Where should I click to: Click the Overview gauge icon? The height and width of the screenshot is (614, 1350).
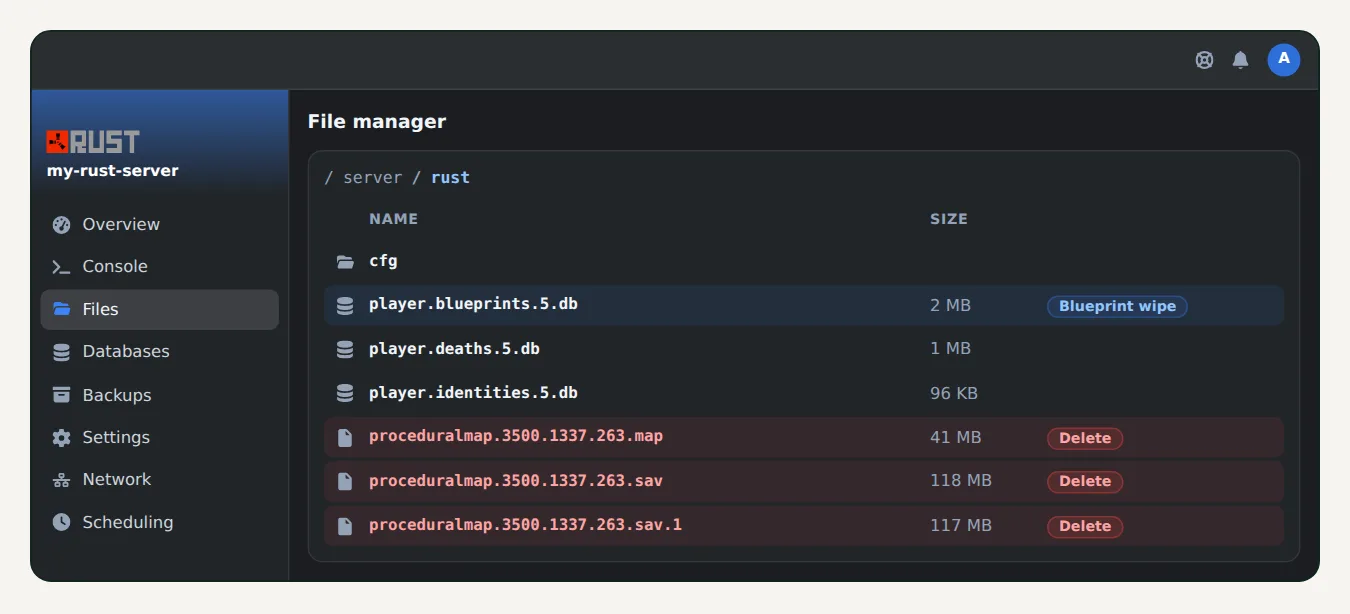(62, 224)
